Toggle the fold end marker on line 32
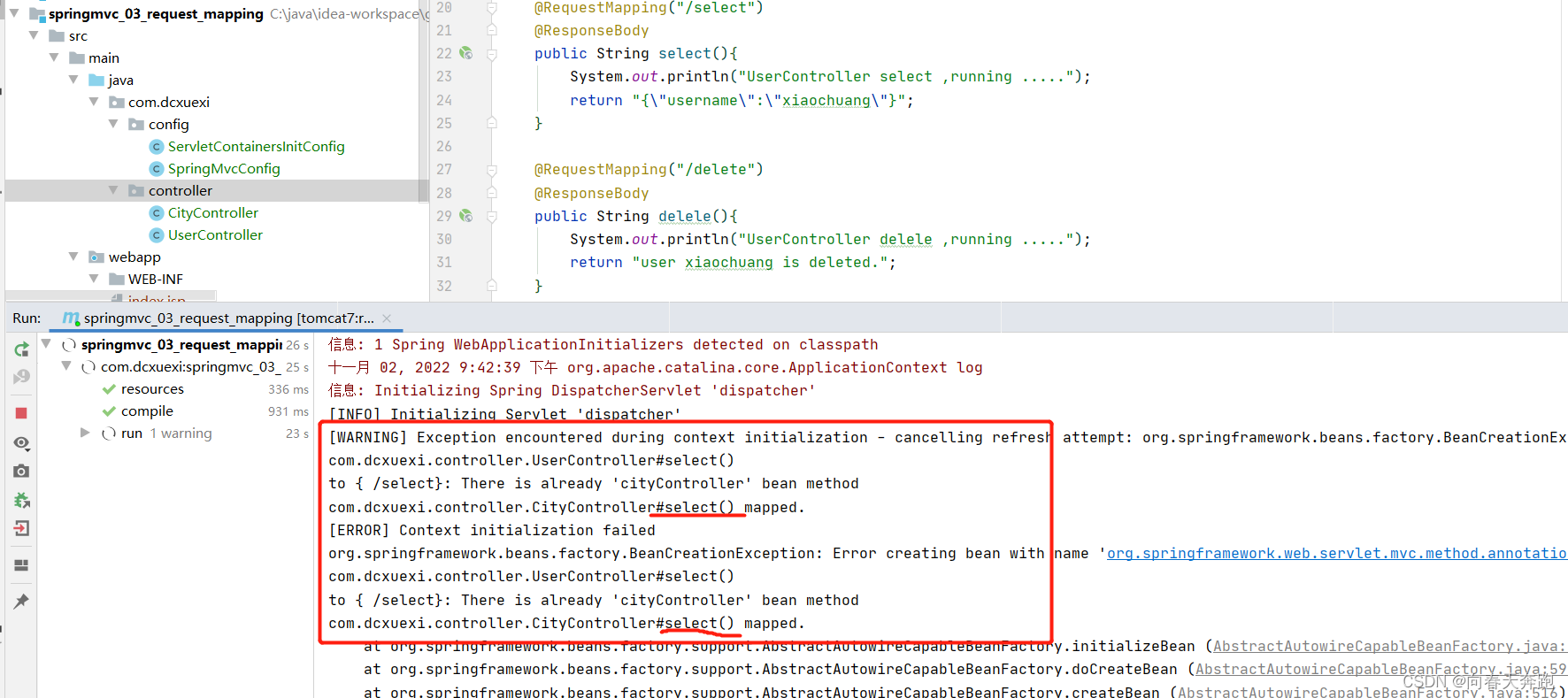 pyautogui.click(x=492, y=286)
